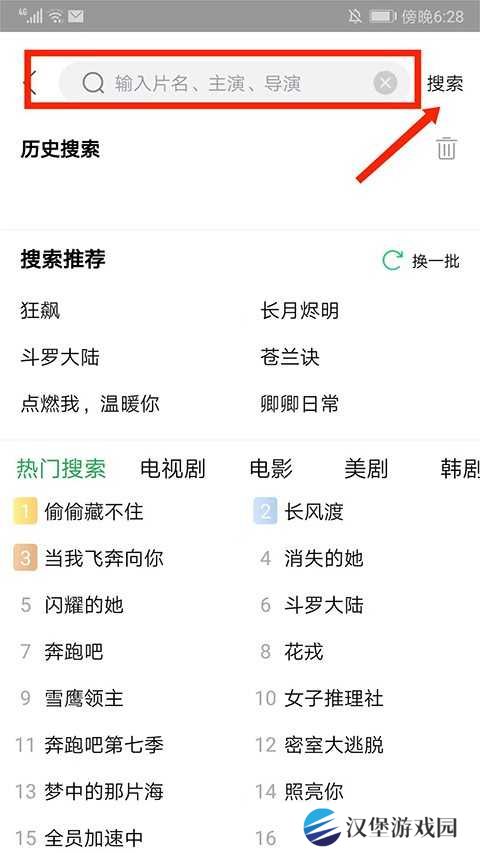Open recommended search 狂飙
480x853 pixels.
click(40, 311)
